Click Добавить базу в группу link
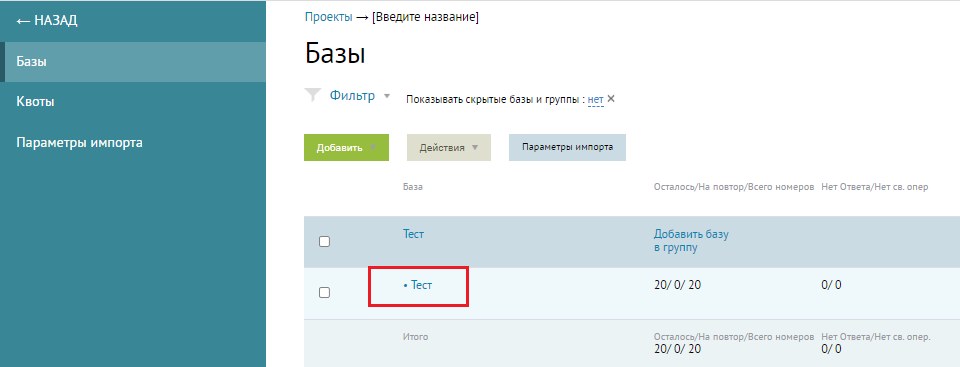 pyautogui.click(x=691, y=241)
